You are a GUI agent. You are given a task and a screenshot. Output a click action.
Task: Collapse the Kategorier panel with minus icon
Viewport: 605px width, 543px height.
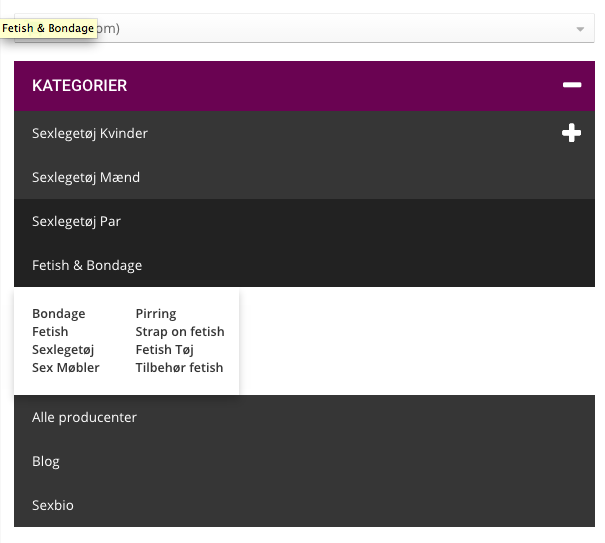tap(572, 86)
